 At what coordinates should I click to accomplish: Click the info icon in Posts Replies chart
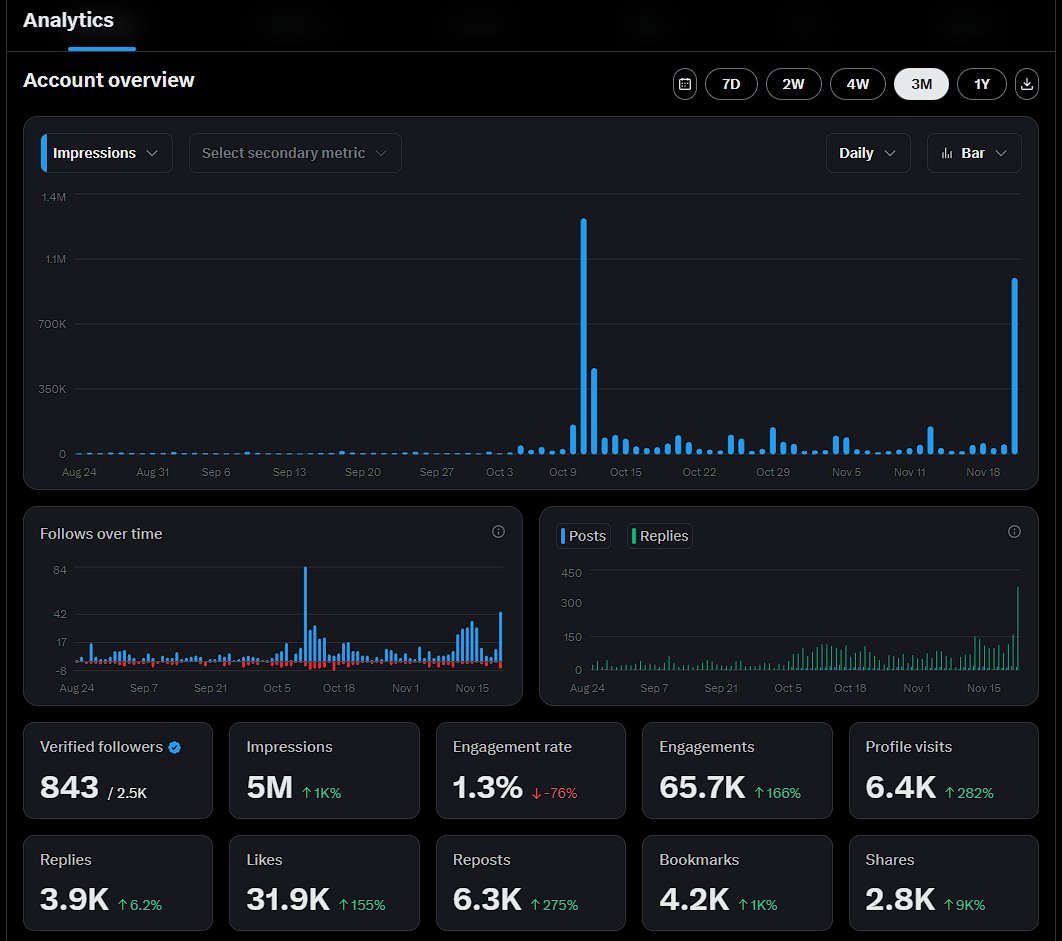pos(1014,532)
